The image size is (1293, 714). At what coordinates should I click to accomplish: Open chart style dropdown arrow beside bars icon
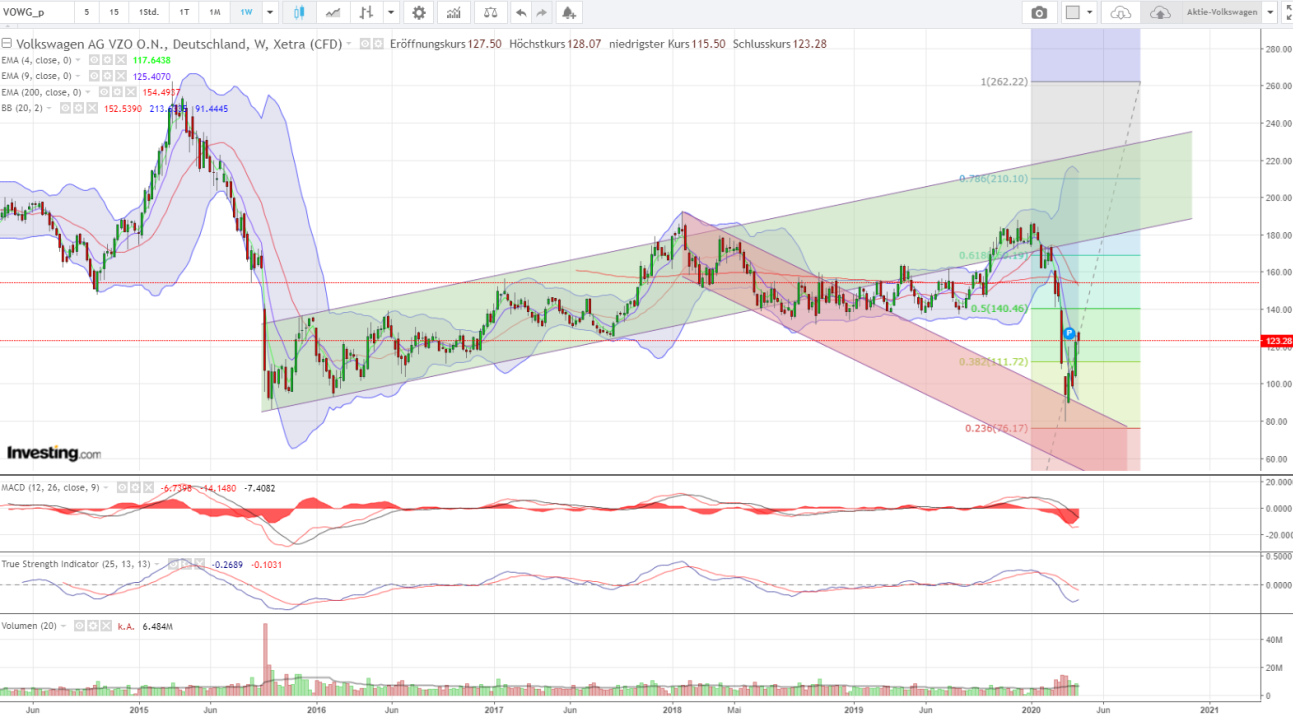(391, 13)
